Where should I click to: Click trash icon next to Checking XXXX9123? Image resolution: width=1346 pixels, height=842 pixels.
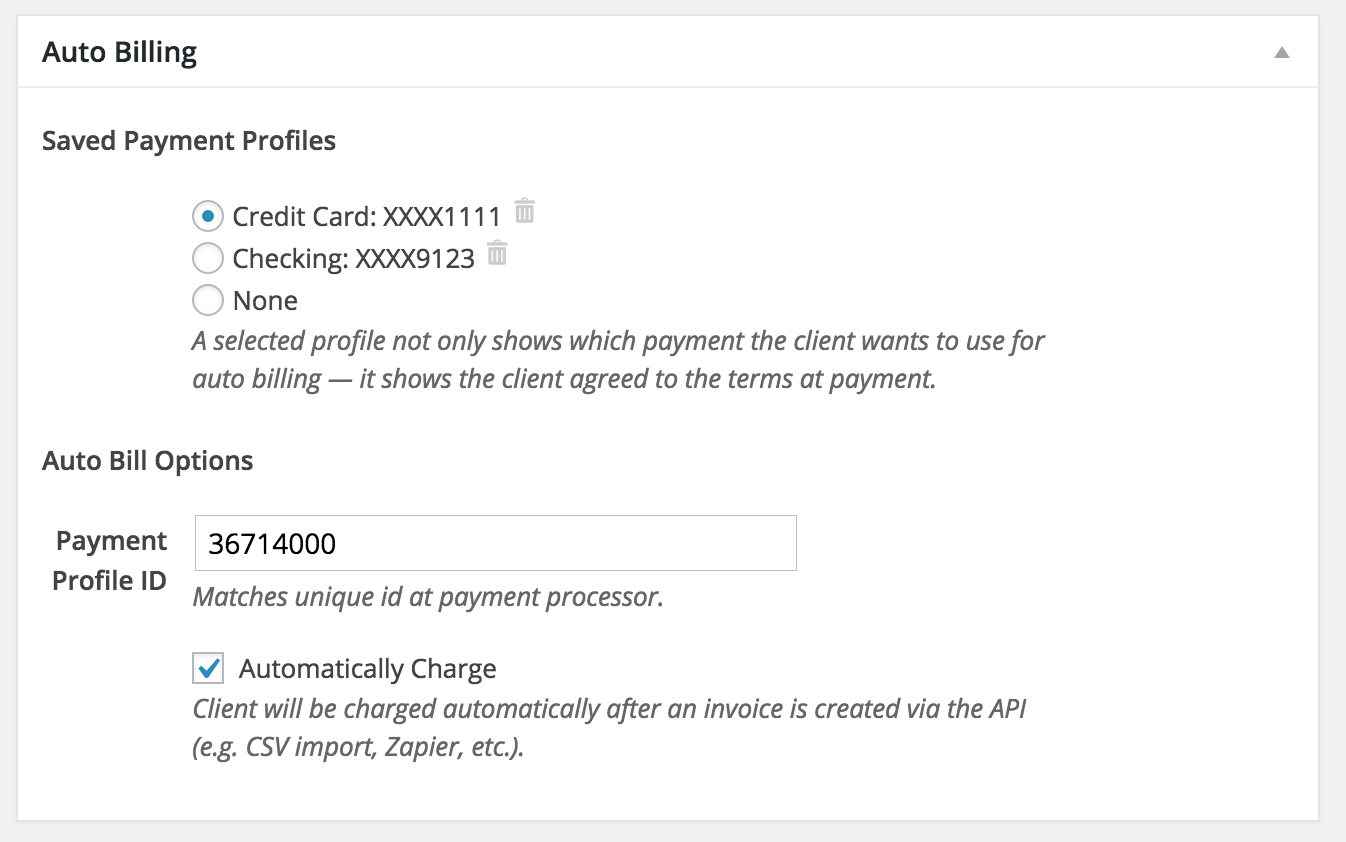[x=497, y=254]
